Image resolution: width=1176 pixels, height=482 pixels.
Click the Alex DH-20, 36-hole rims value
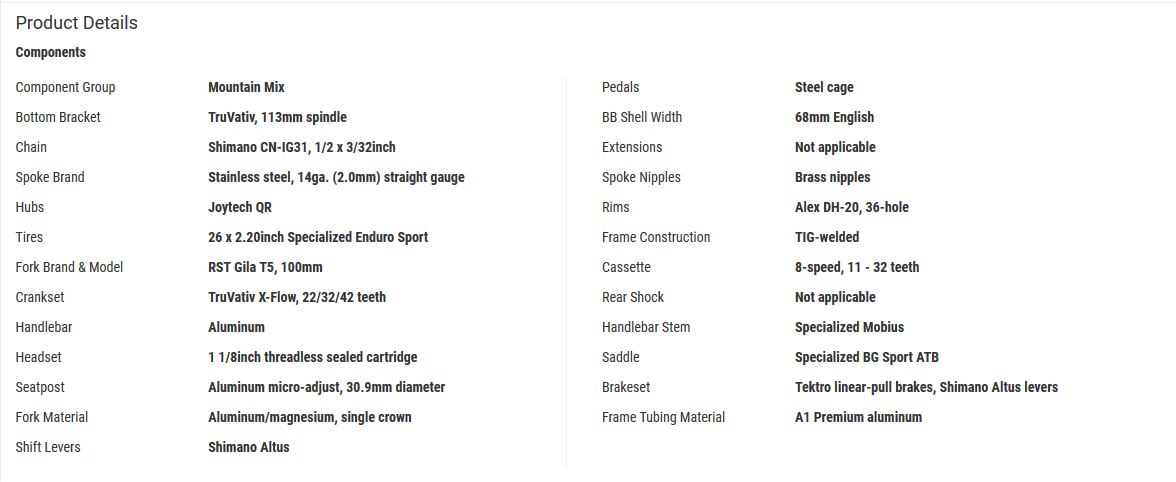tap(852, 208)
